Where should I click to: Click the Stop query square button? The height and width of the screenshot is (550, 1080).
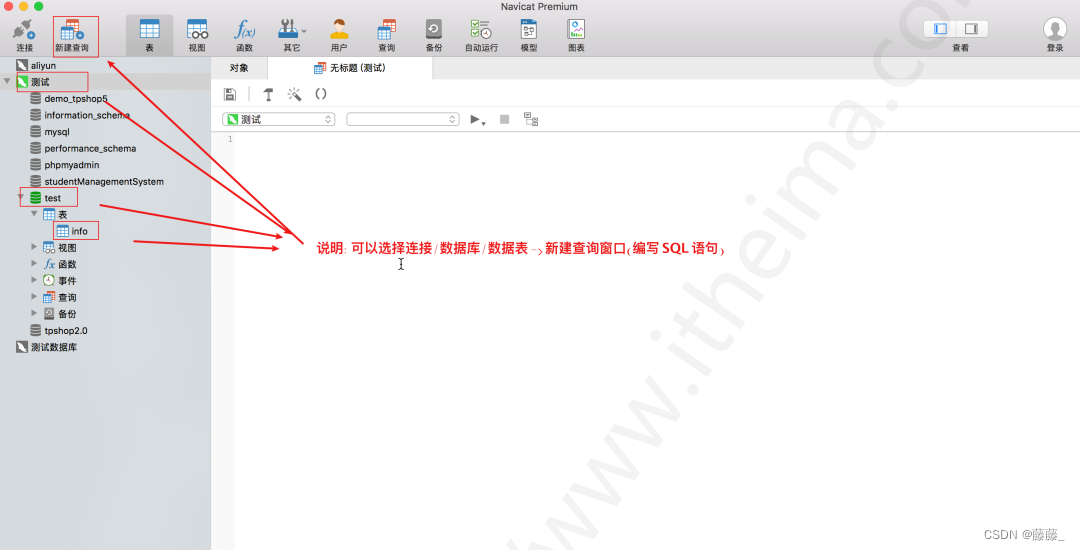click(504, 119)
